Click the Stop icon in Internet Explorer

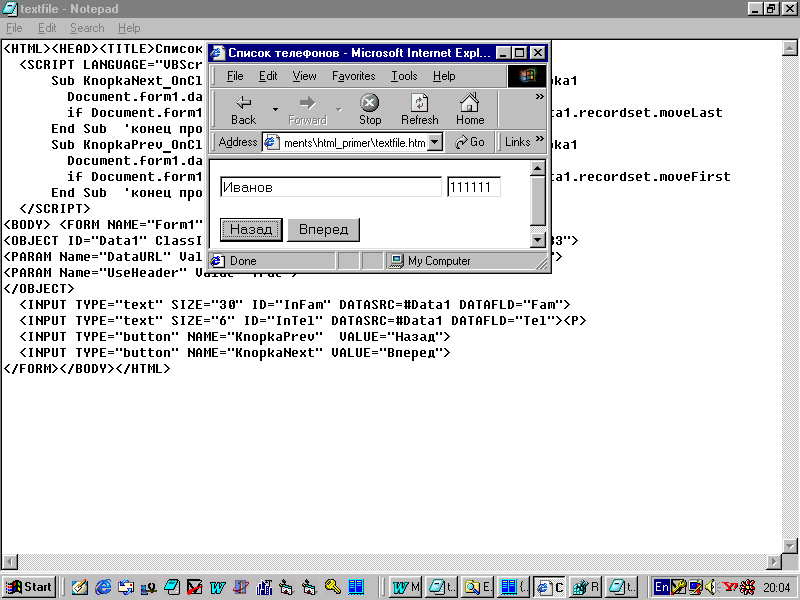pyautogui.click(x=370, y=109)
